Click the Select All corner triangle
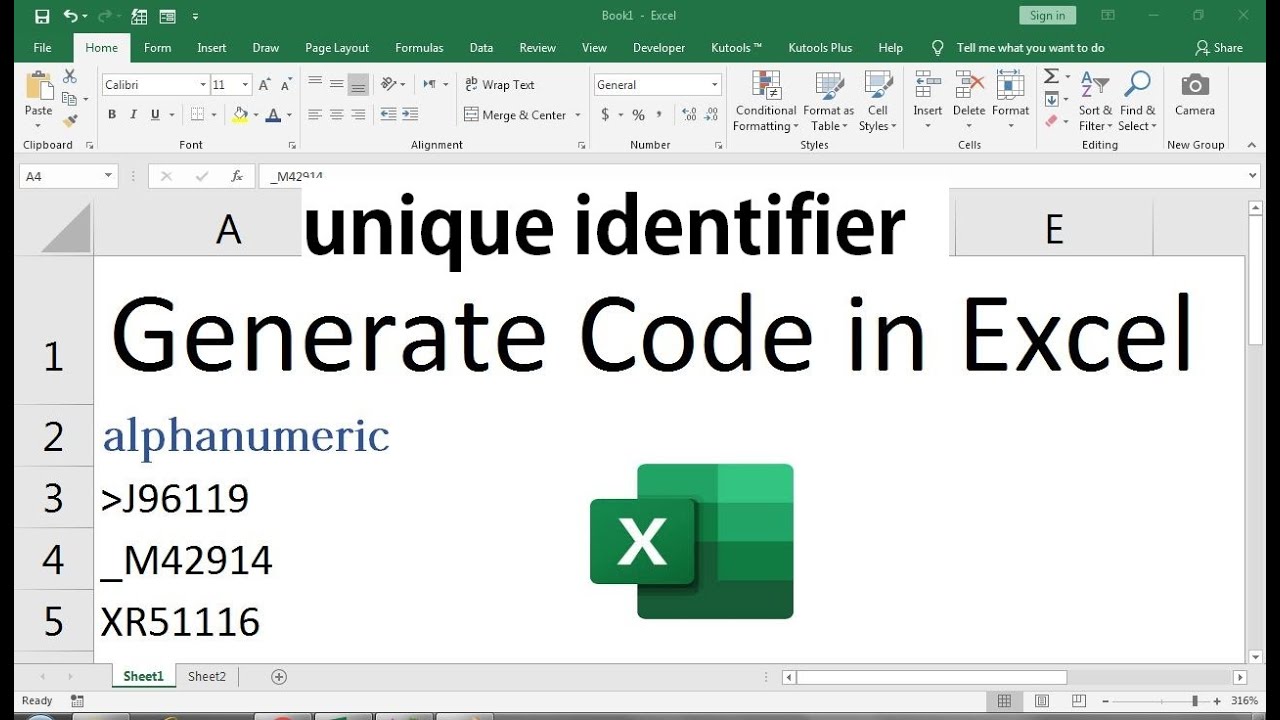 (x=67, y=229)
